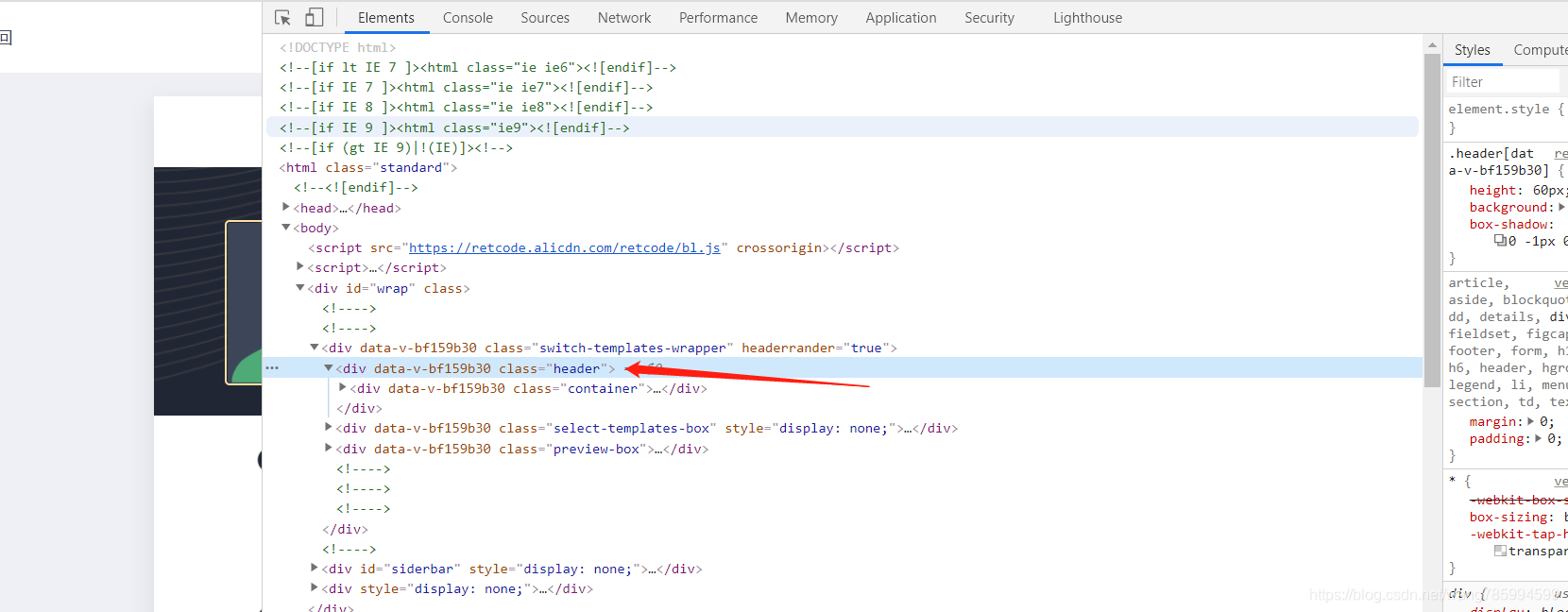Open the three-dots menu beside header row

tap(272, 368)
